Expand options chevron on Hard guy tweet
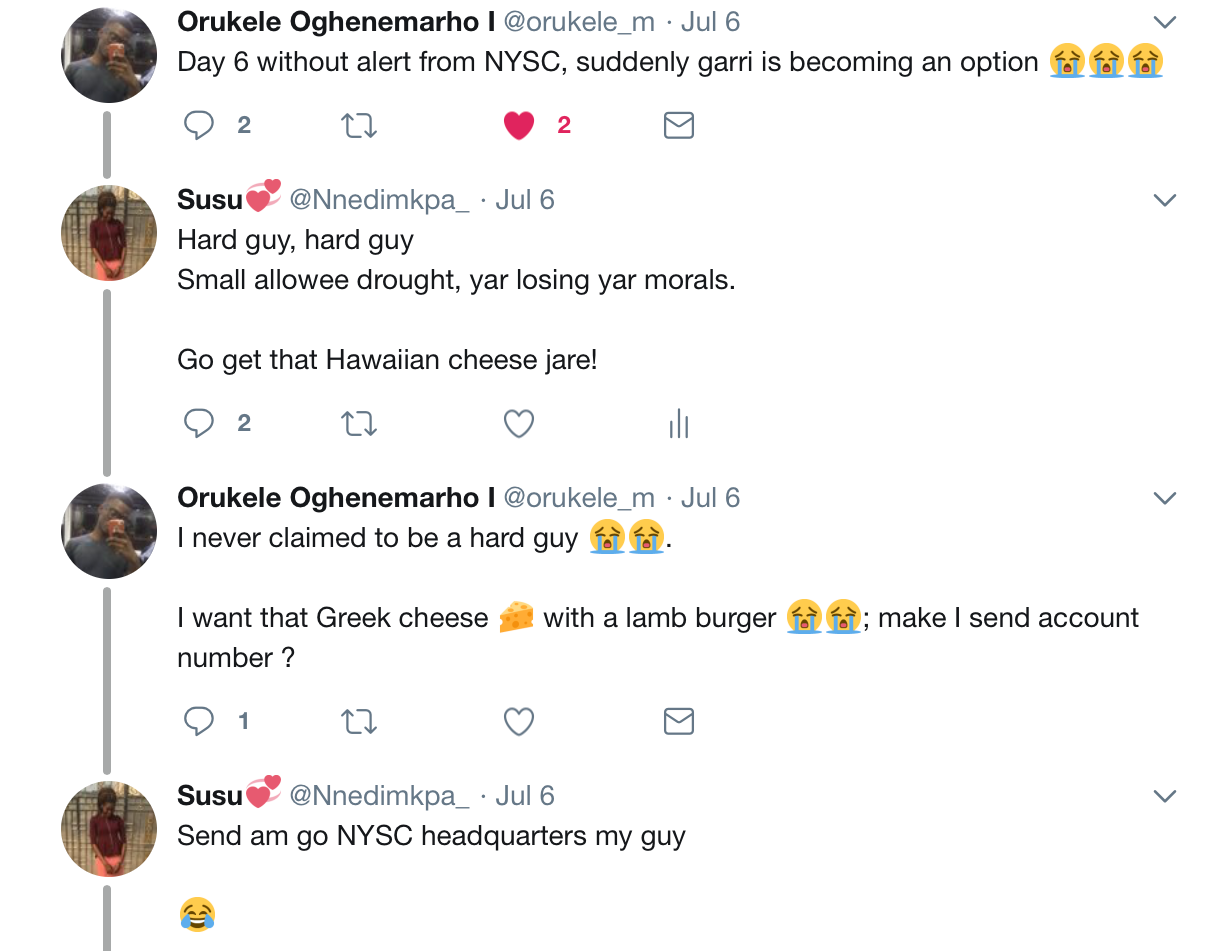The height and width of the screenshot is (951, 1212). click(x=1164, y=200)
